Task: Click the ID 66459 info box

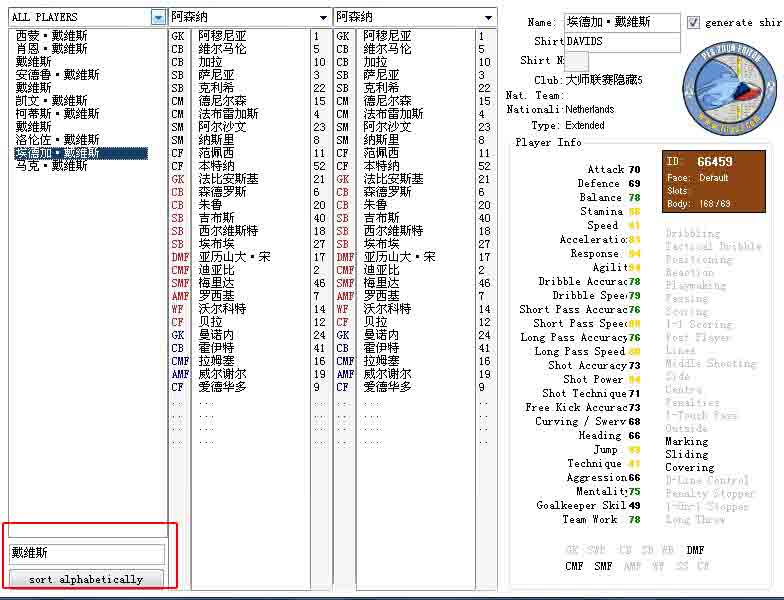Action: [x=714, y=182]
